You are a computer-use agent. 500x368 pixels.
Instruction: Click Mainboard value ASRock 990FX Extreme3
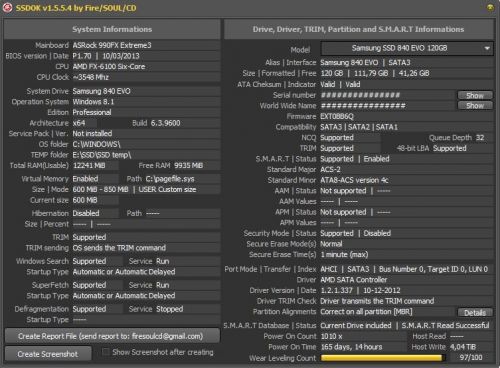click(x=112, y=45)
